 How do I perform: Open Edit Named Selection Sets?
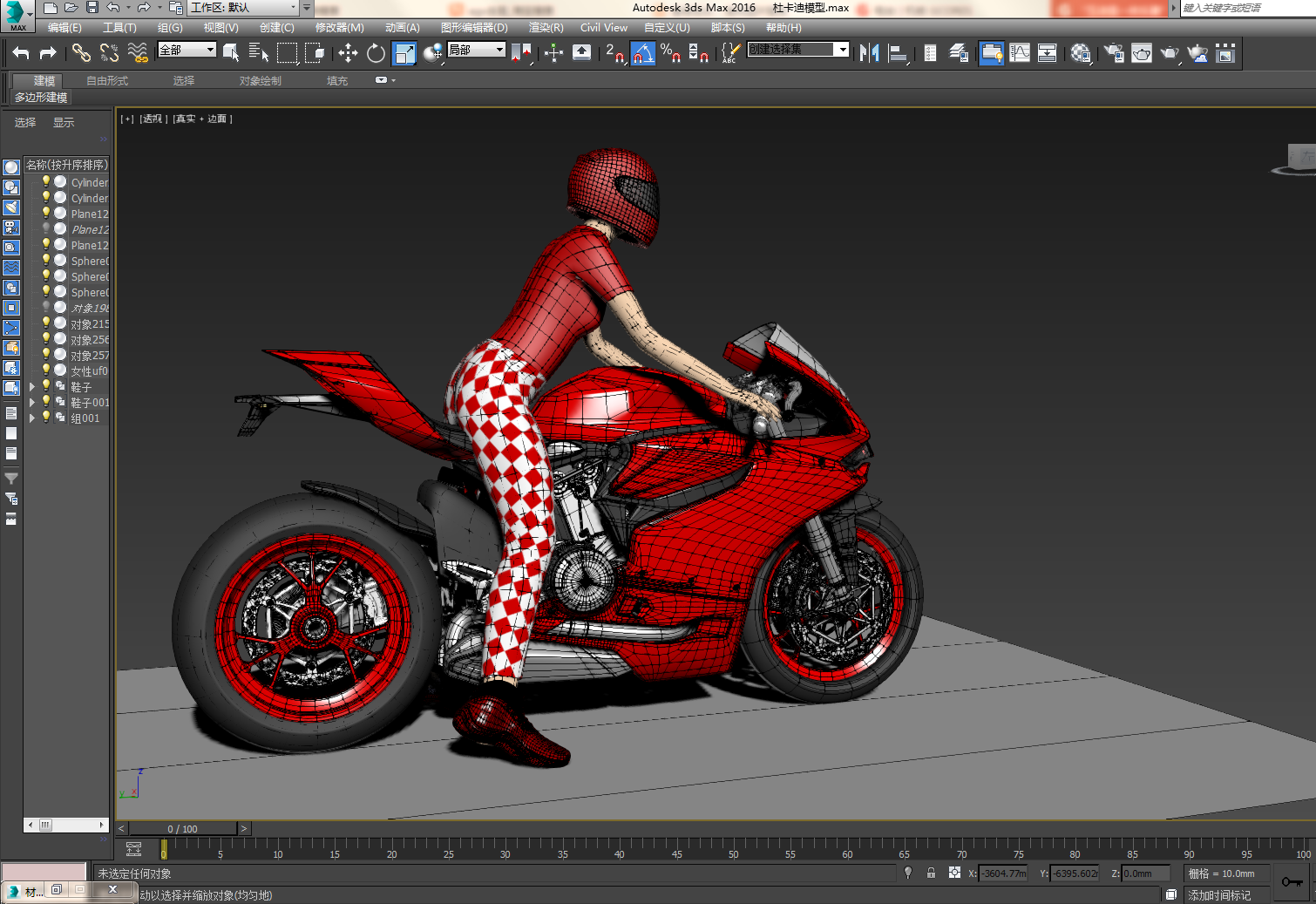click(x=730, y=53)
